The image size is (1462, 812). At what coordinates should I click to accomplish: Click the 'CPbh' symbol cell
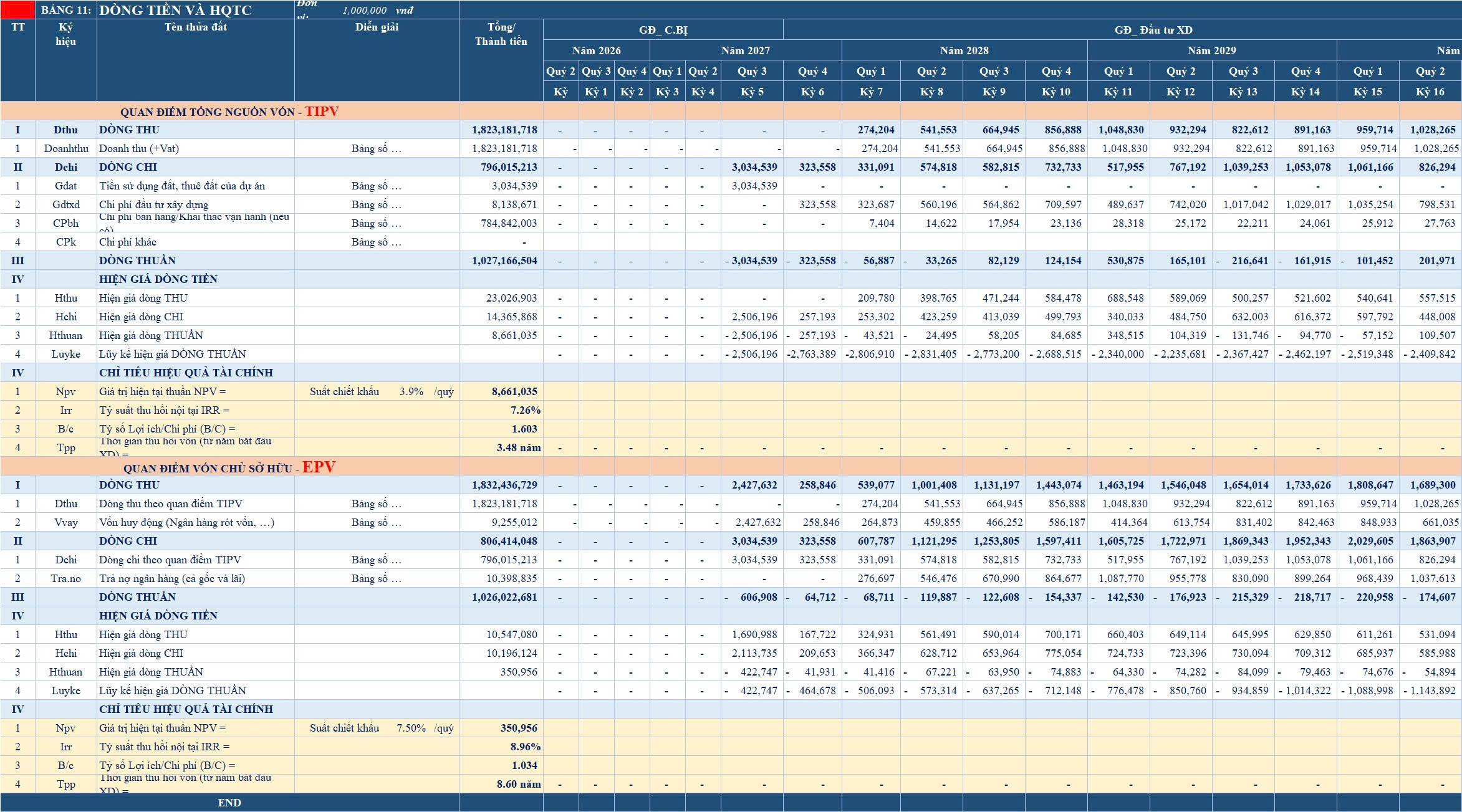(66, 223)
